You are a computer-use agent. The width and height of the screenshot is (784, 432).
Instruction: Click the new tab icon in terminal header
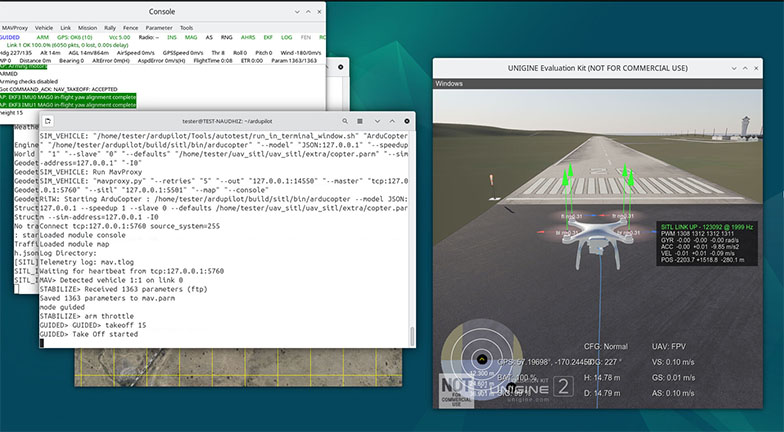[x=48, y=121]
